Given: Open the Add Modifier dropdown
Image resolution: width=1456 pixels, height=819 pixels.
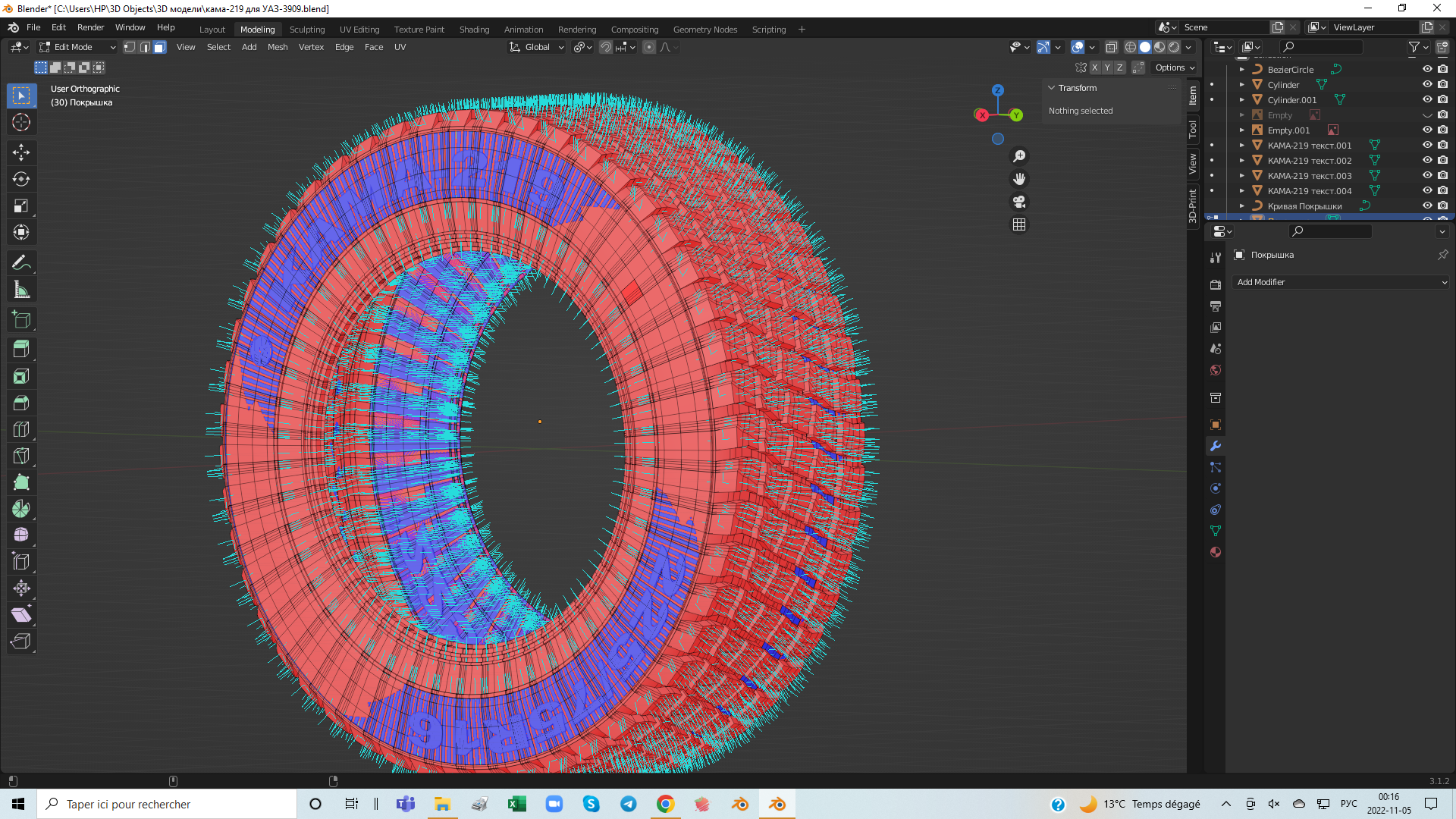Looking at the screenshot, I should tap(1341, 282).
